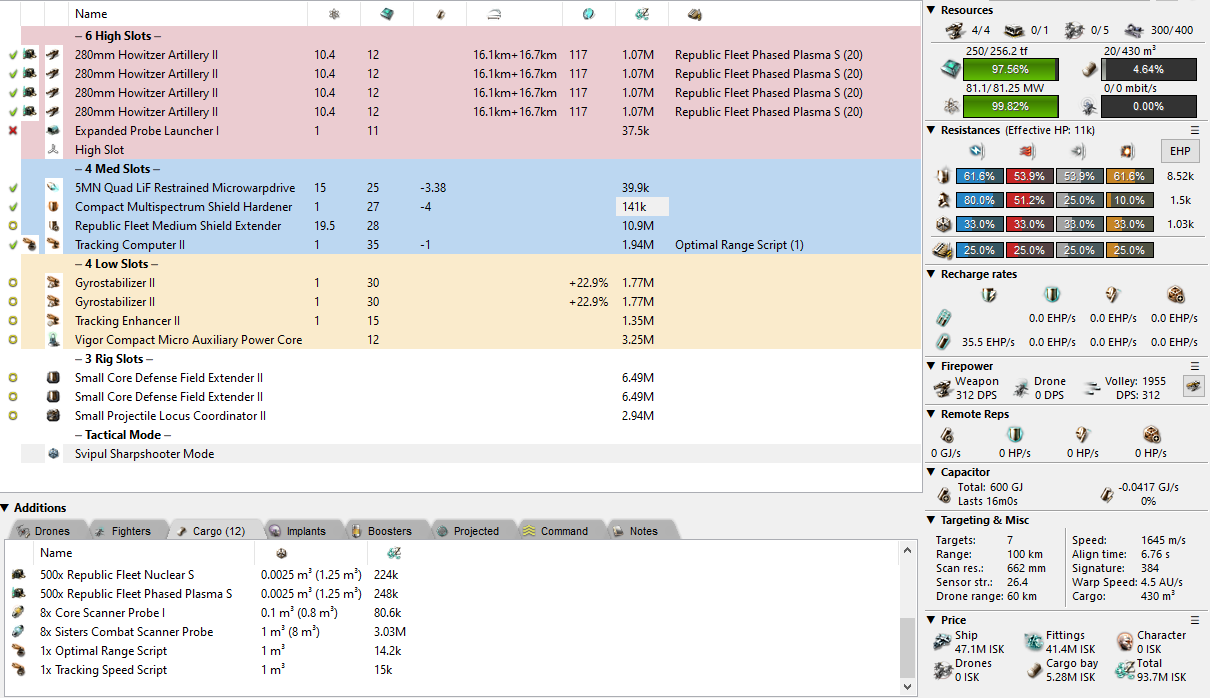The image size is (1210, 698).
Task: Click the cargo list vertical scrollbar
Action: coord(908,640)
